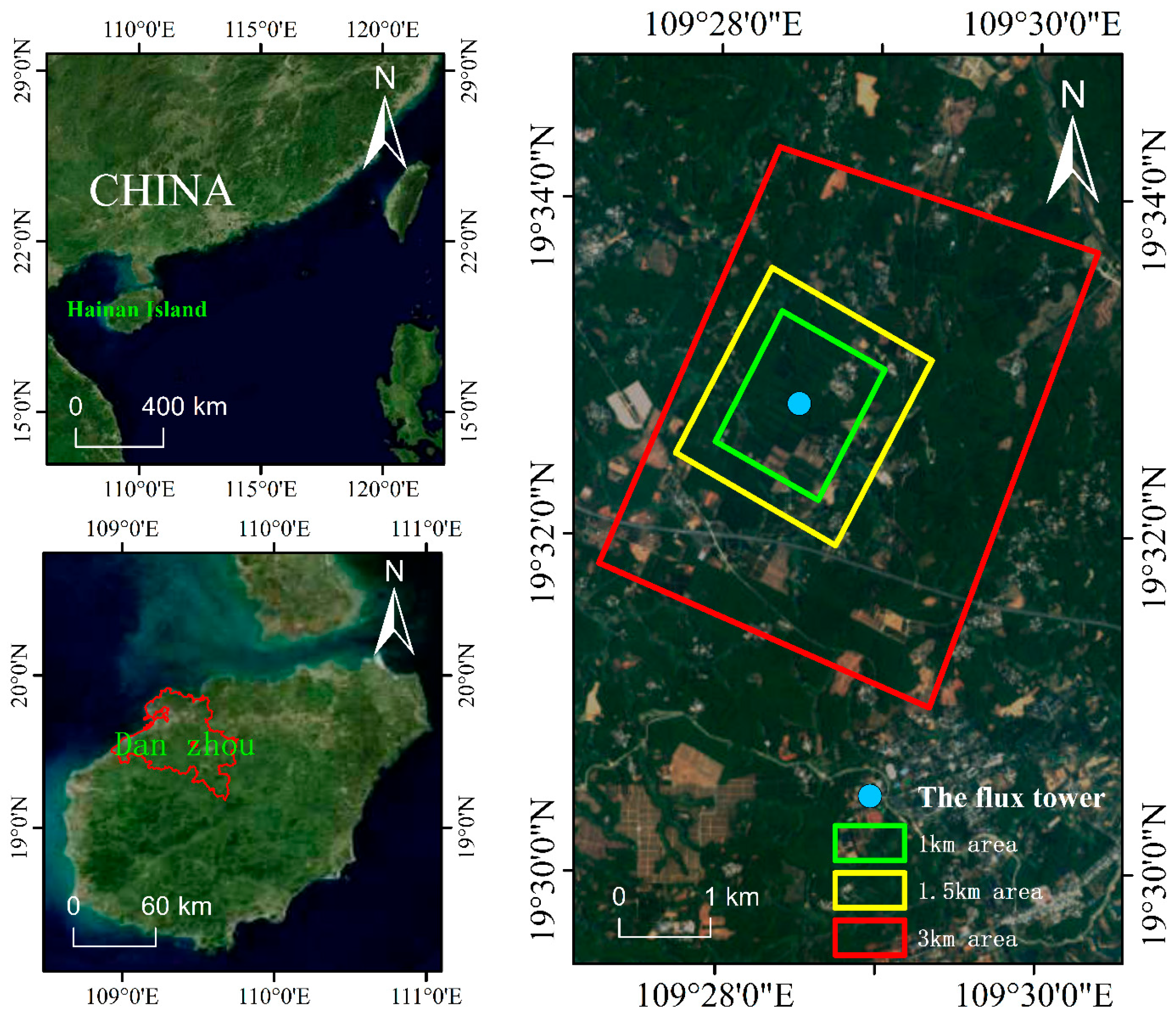Click the '1.5km area' legend text
Screen dimensions: 1176x1017
980,891
